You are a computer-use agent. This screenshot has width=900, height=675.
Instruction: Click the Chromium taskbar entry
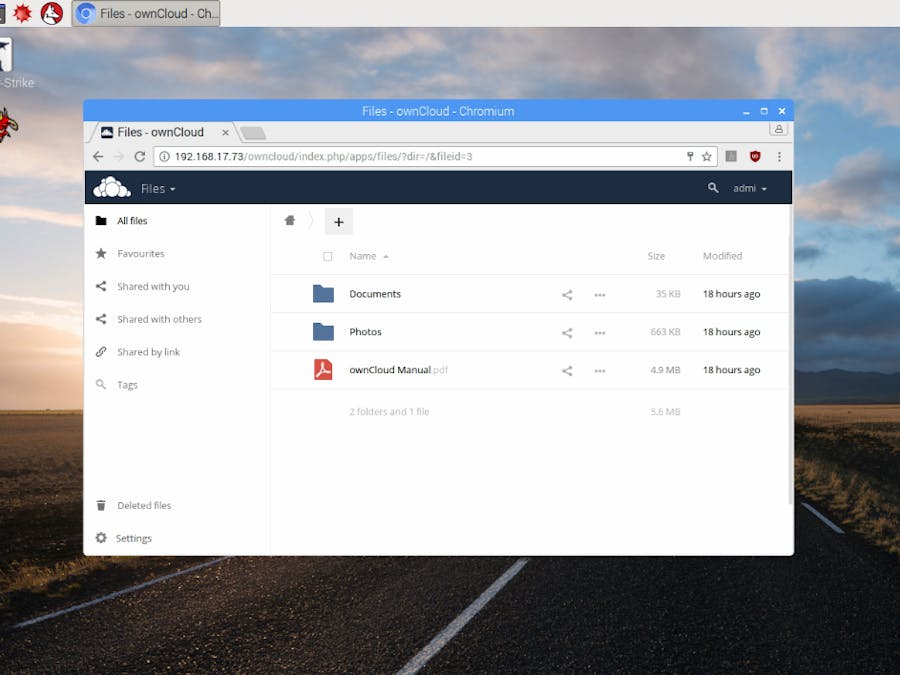click(146, 13)
